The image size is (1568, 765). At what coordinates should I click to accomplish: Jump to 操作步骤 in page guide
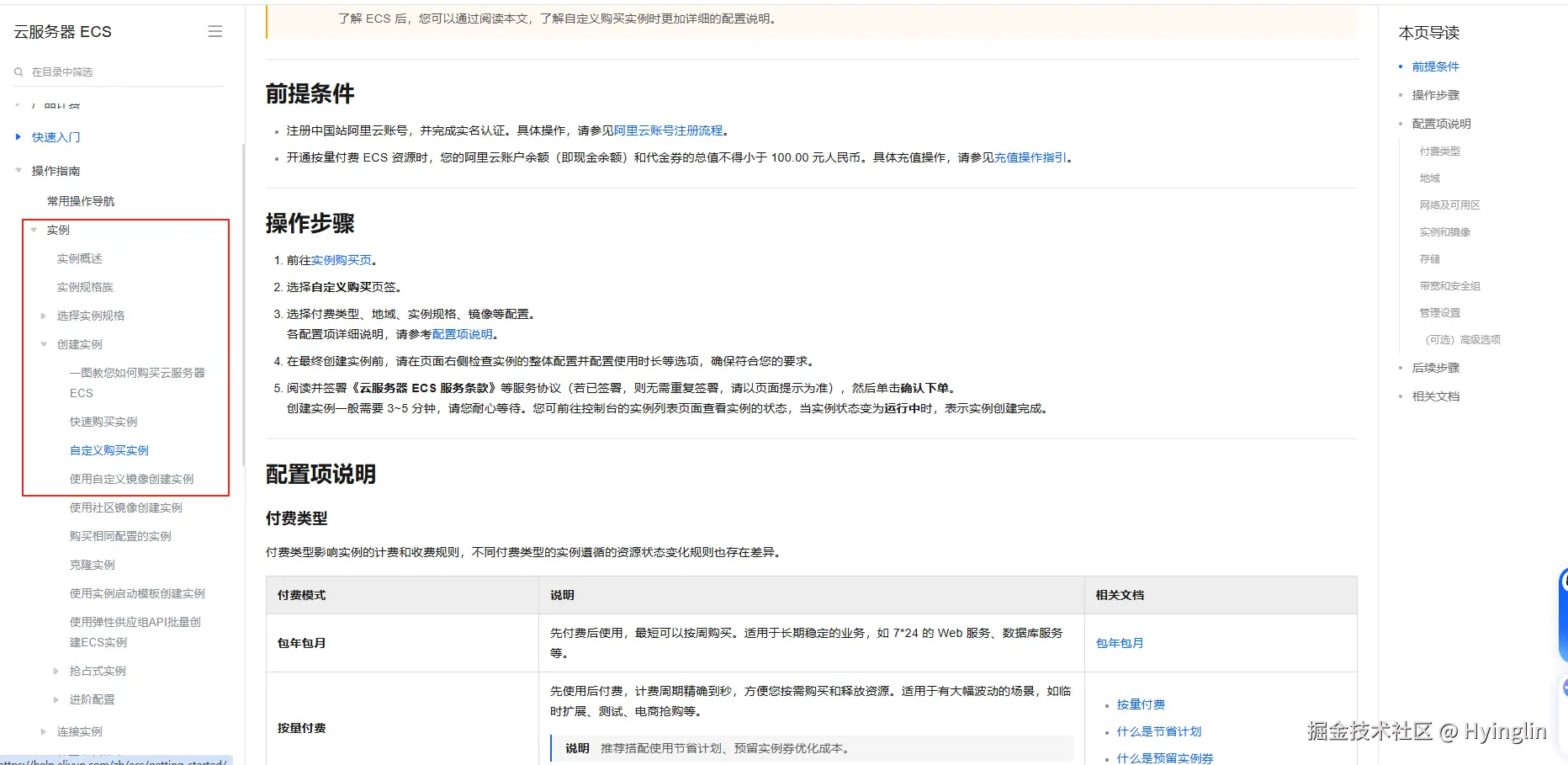(1436, 95)
